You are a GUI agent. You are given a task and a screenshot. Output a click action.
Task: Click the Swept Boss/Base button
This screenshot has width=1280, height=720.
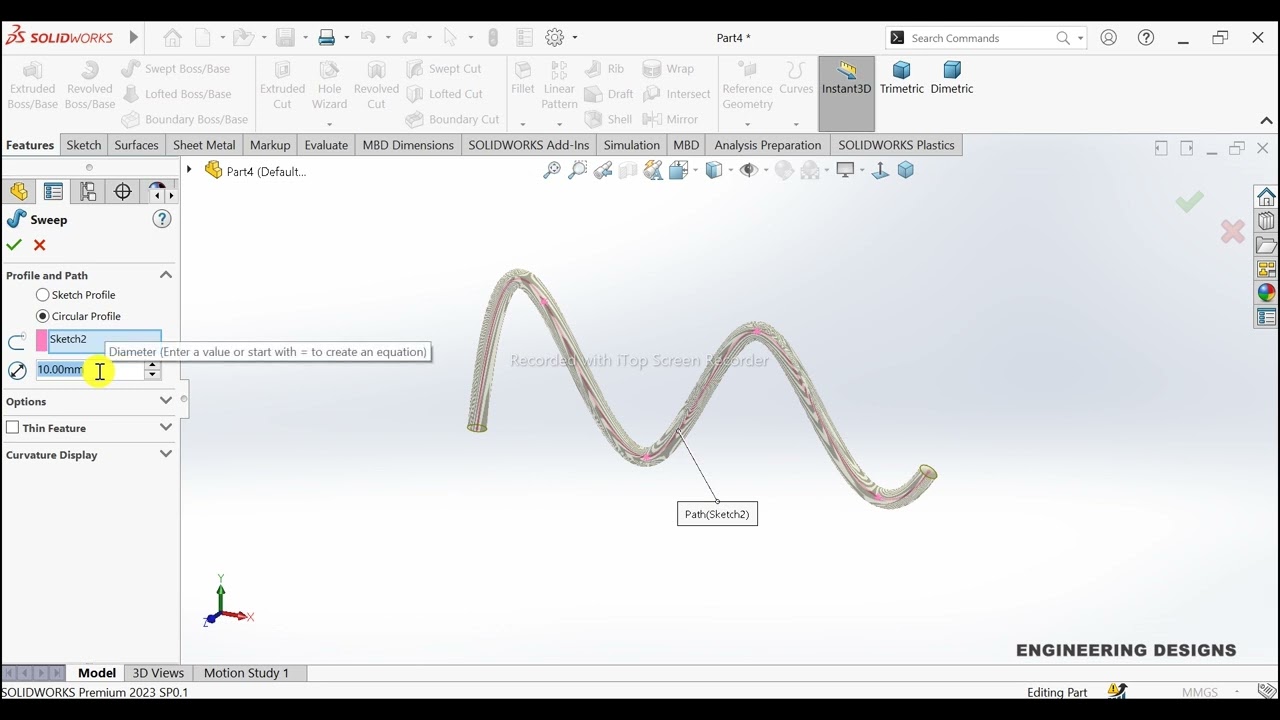pos(176,69)
